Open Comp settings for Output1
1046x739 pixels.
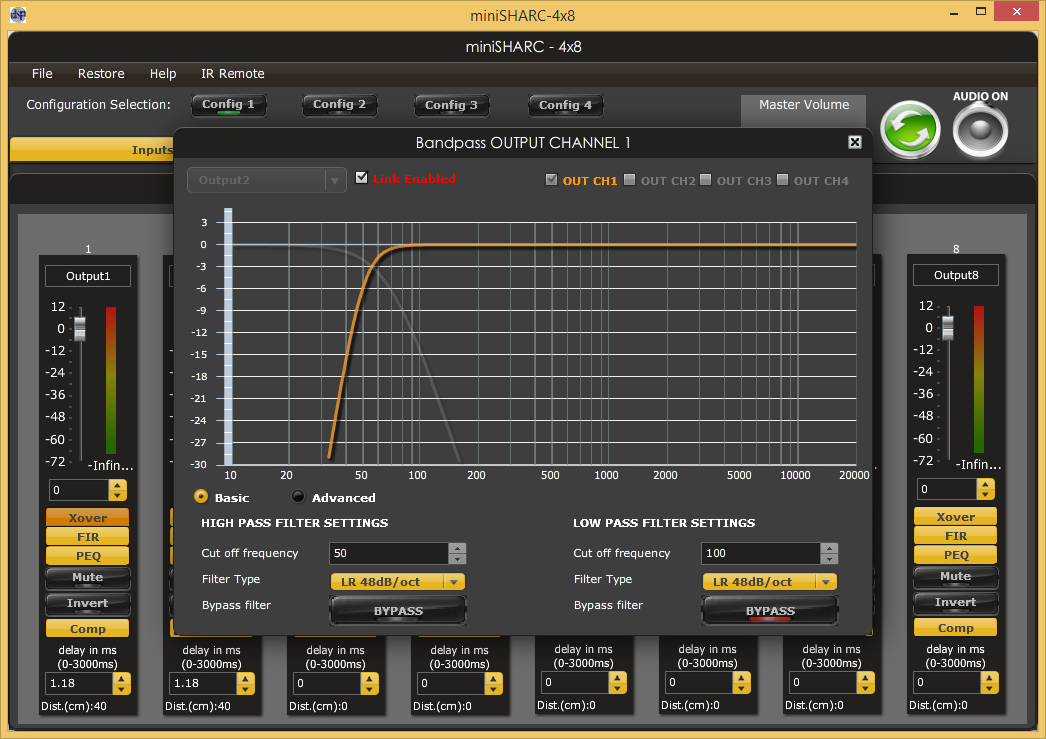[x=87, y=628]
